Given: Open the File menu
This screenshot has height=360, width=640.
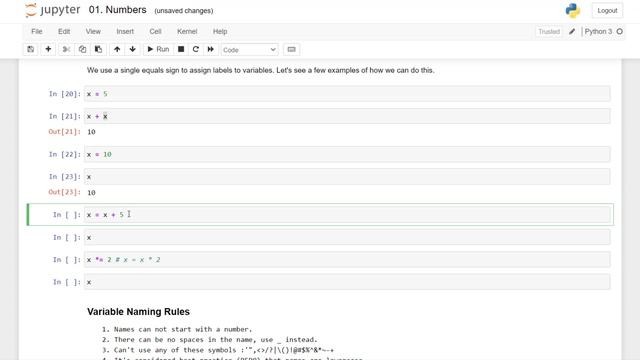Looking at the screenshot, I should [x=37, y=31].
